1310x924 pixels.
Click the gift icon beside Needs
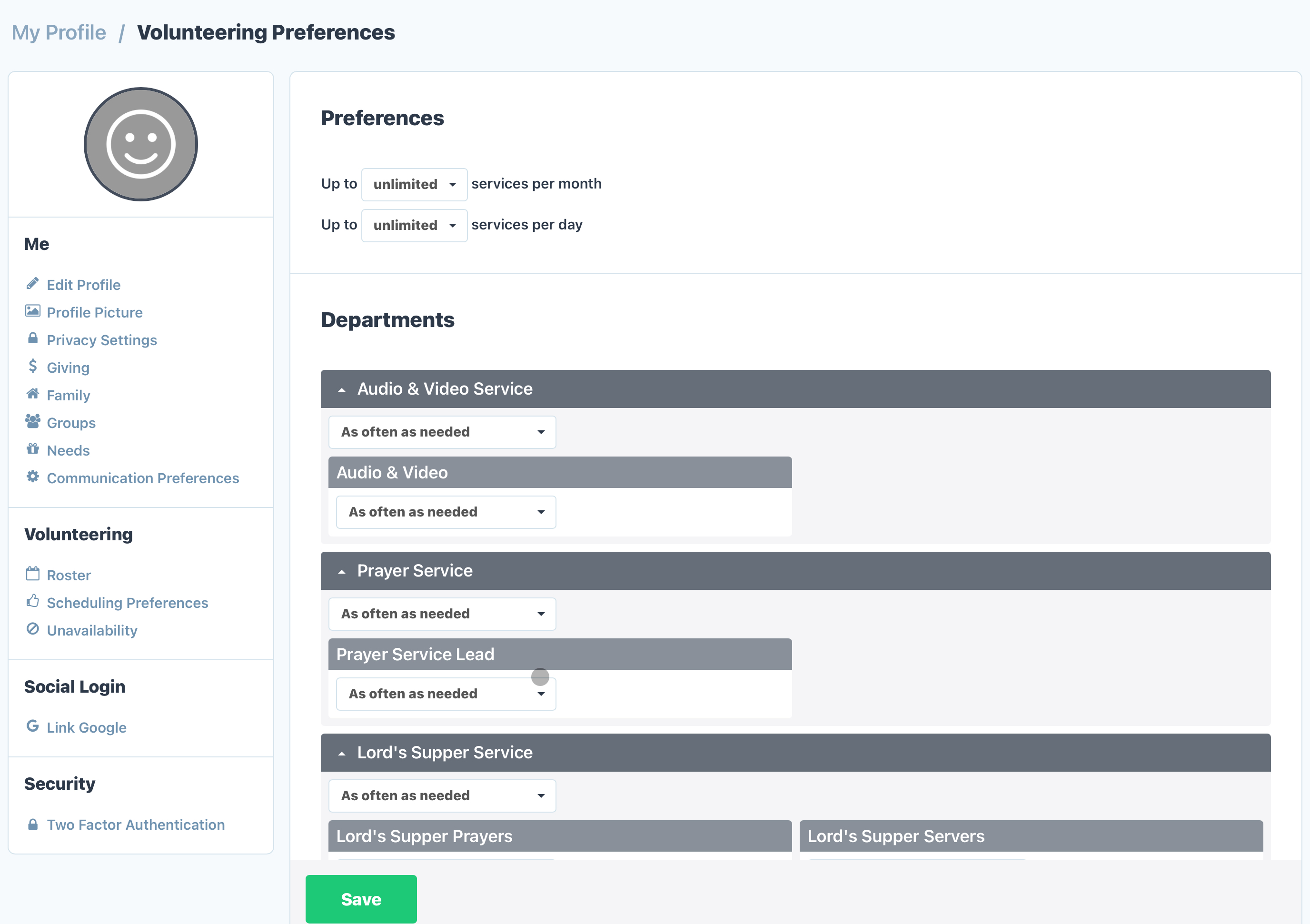click(x=32, y=449)
